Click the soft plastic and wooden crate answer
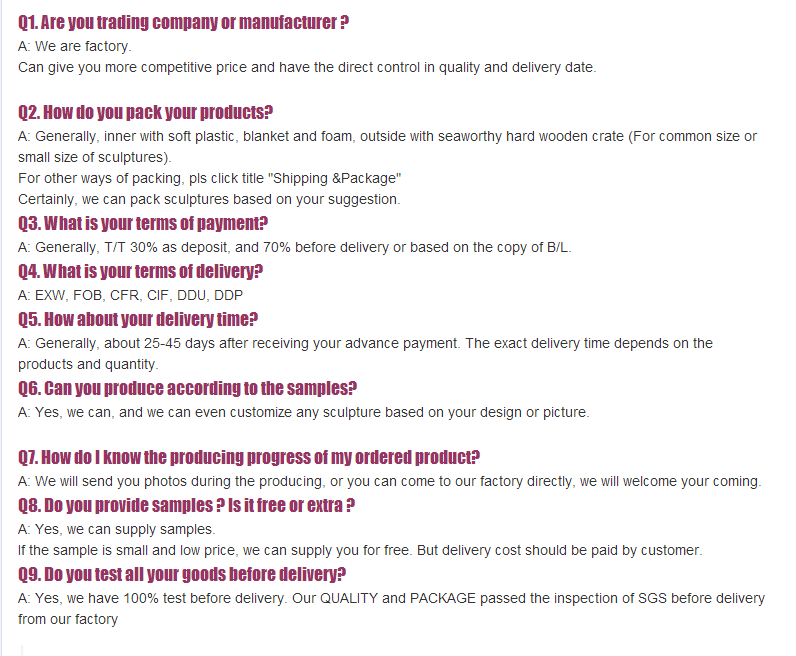This screenshot has height=656, width=796. tap(387, 136)
